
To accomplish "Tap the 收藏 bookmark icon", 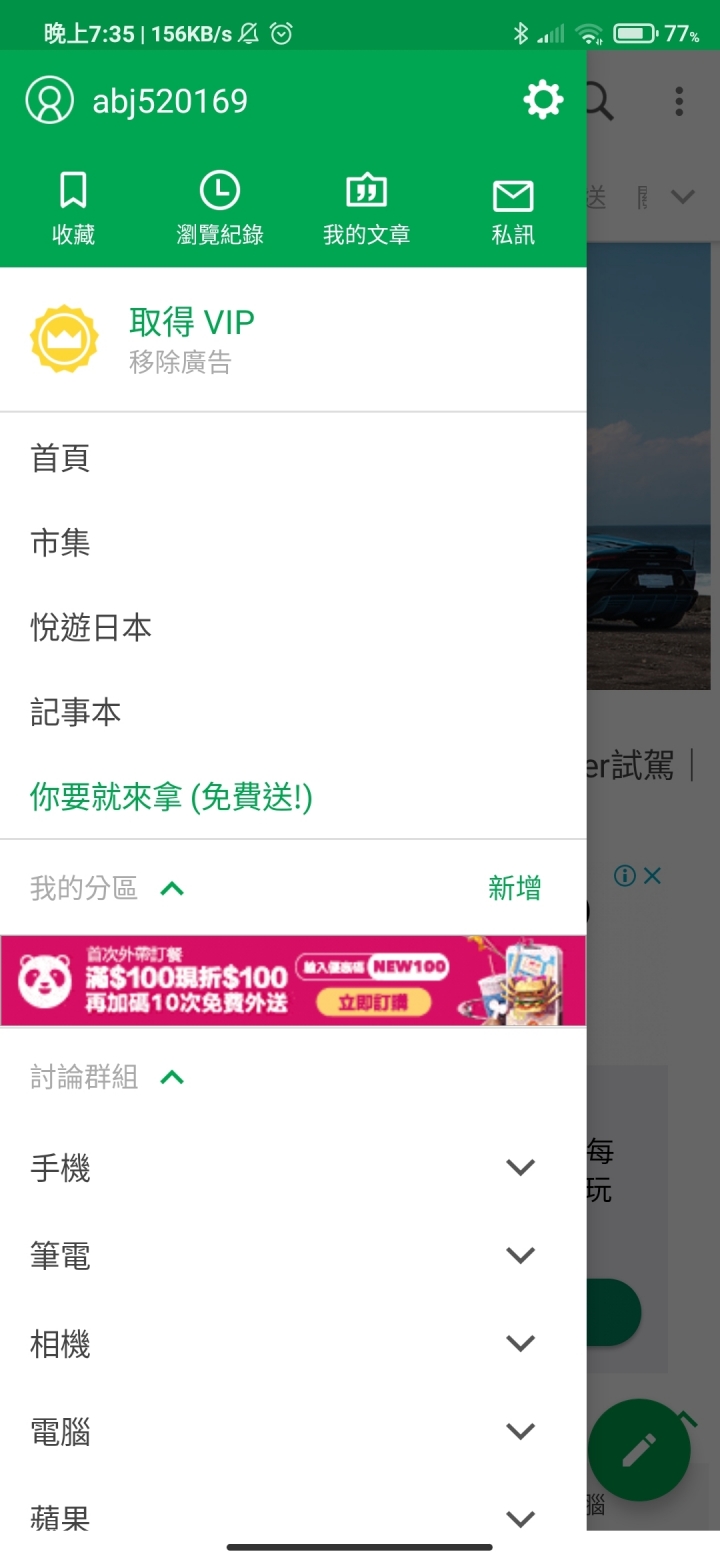I will click(73, 190).
